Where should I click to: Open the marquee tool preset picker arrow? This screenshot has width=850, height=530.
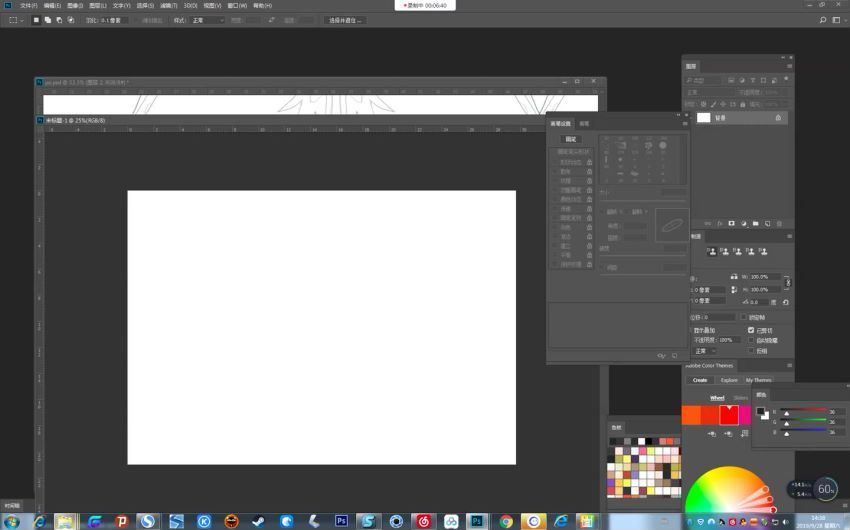(x=22, y=21)
